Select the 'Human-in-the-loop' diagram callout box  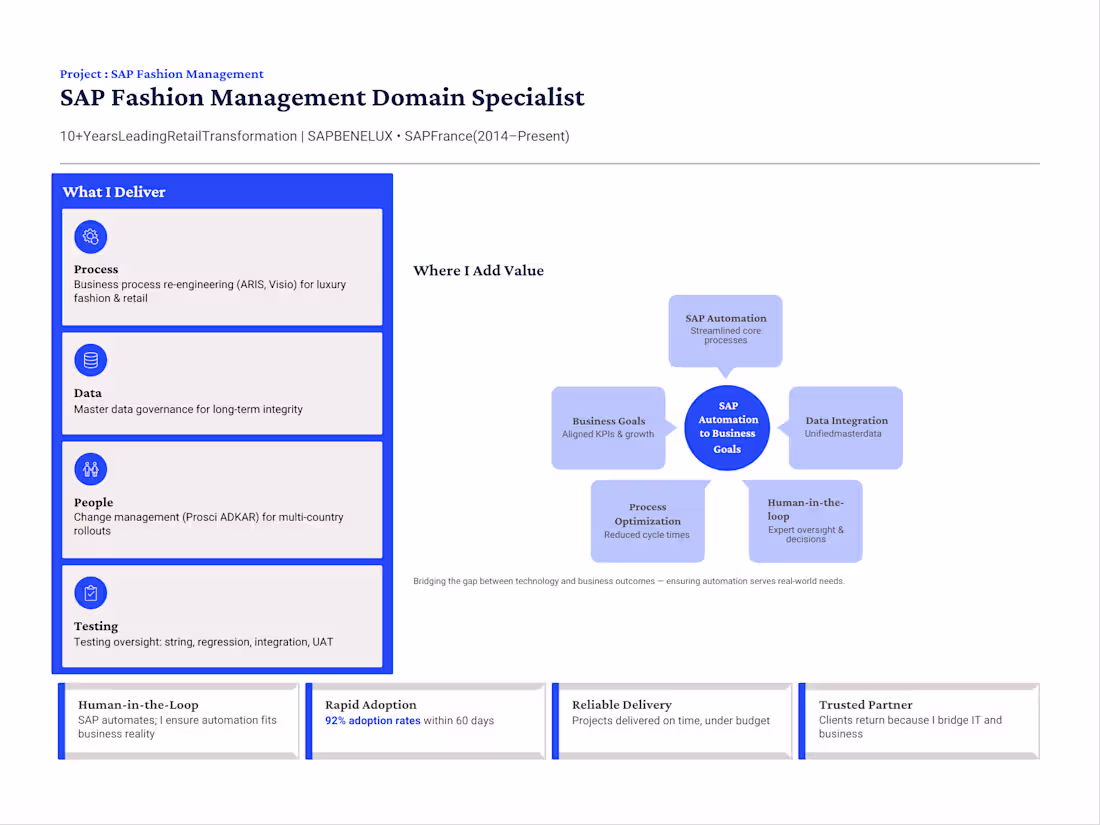tap(805, 521)
